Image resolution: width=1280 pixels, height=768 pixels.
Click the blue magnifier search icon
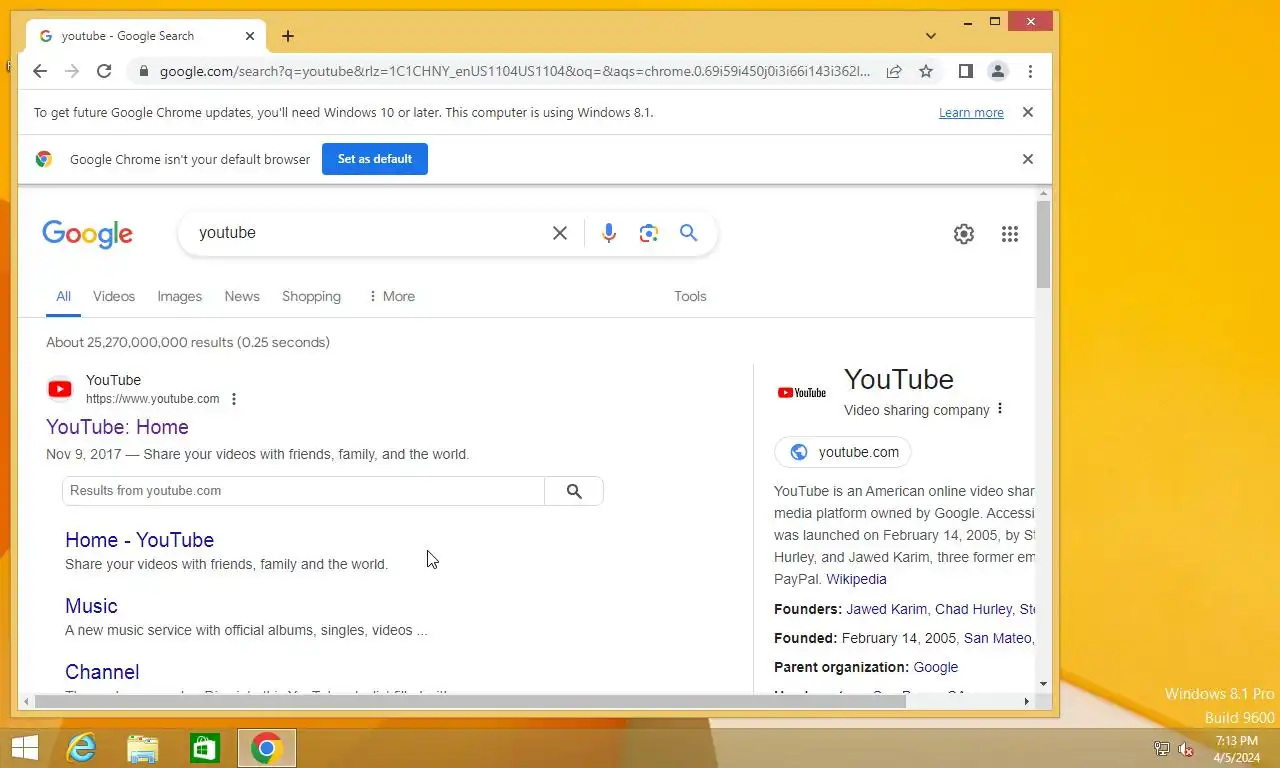click(x=688, y=233)
